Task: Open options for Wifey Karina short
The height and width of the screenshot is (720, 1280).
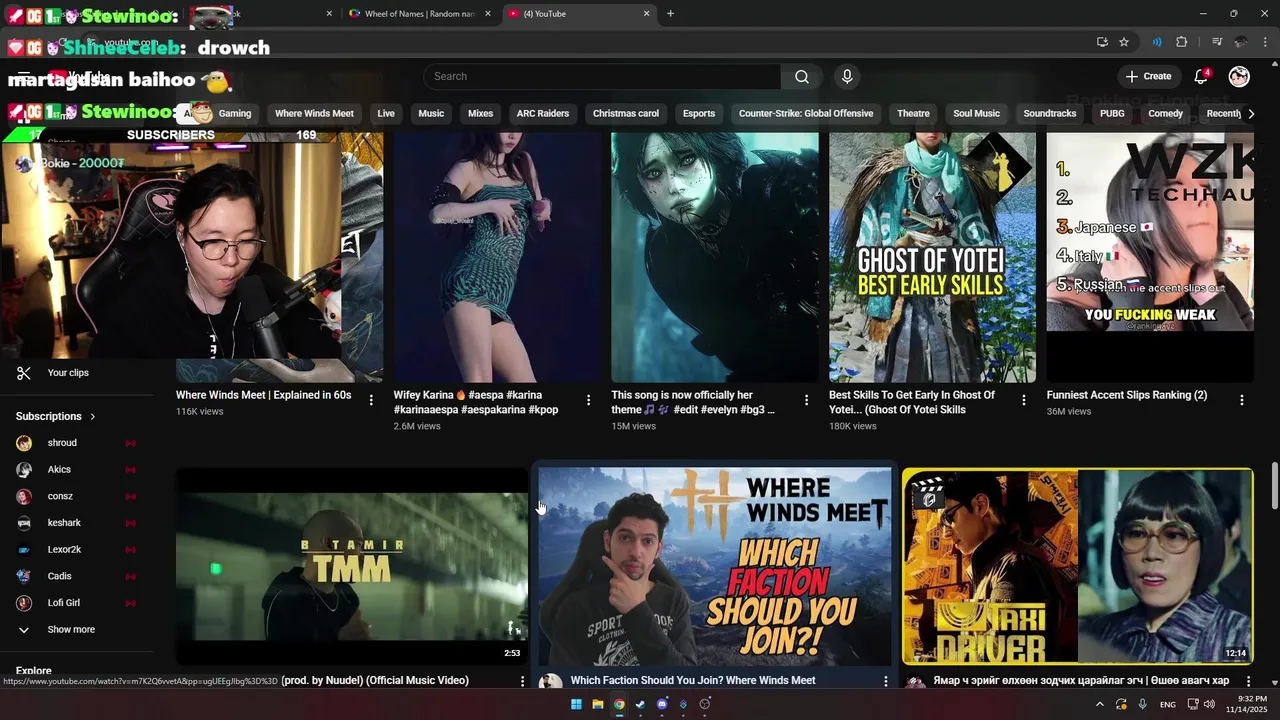Action: (x=588, y=400)
